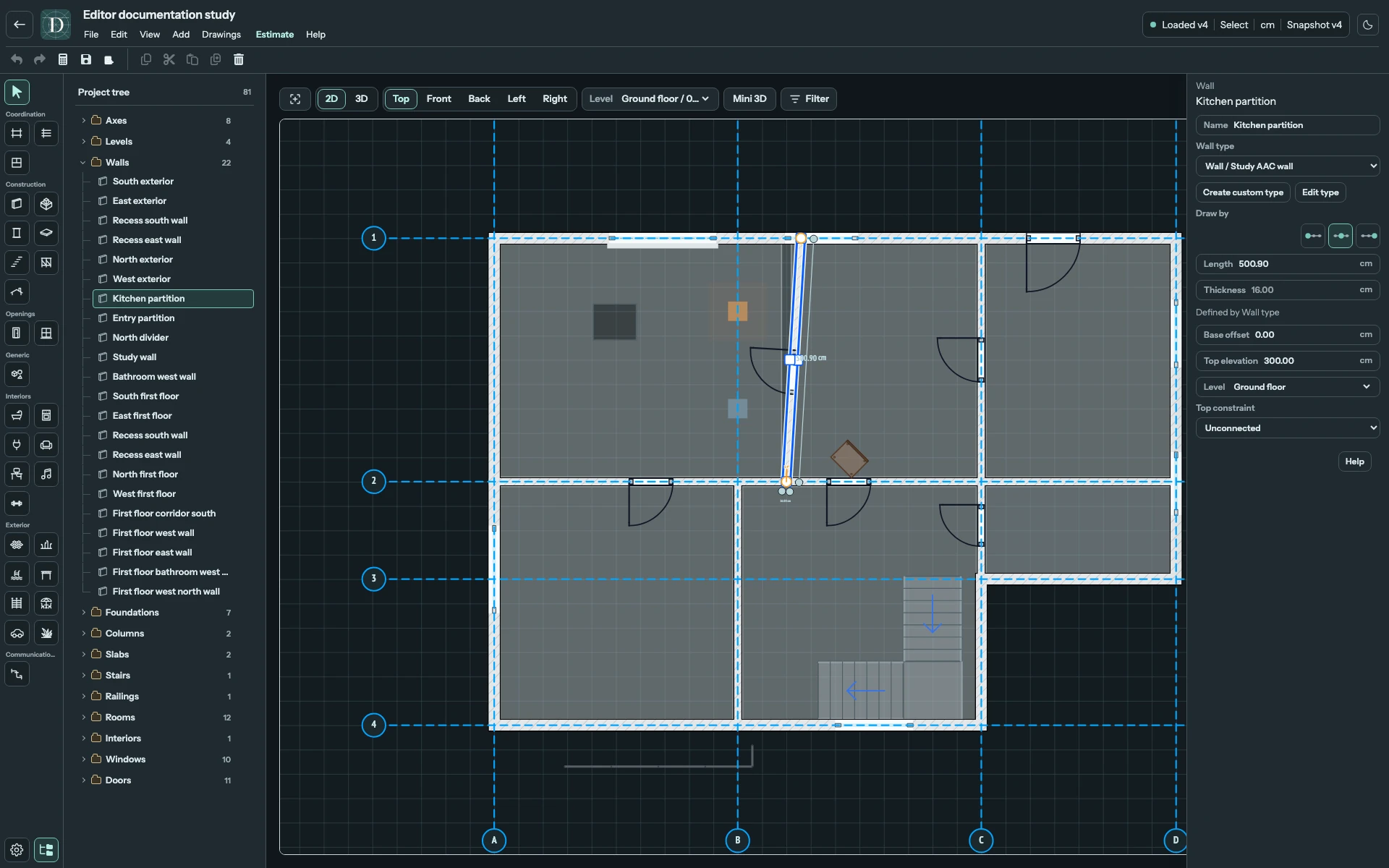Viewport: 1389px width, 868px height.
Task: Switch to the Front view tab
Action: point(438,99)
